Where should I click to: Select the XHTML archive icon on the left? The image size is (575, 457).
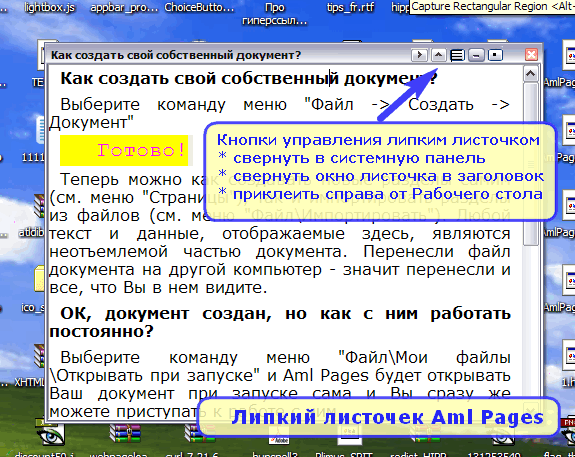point(40,356)
